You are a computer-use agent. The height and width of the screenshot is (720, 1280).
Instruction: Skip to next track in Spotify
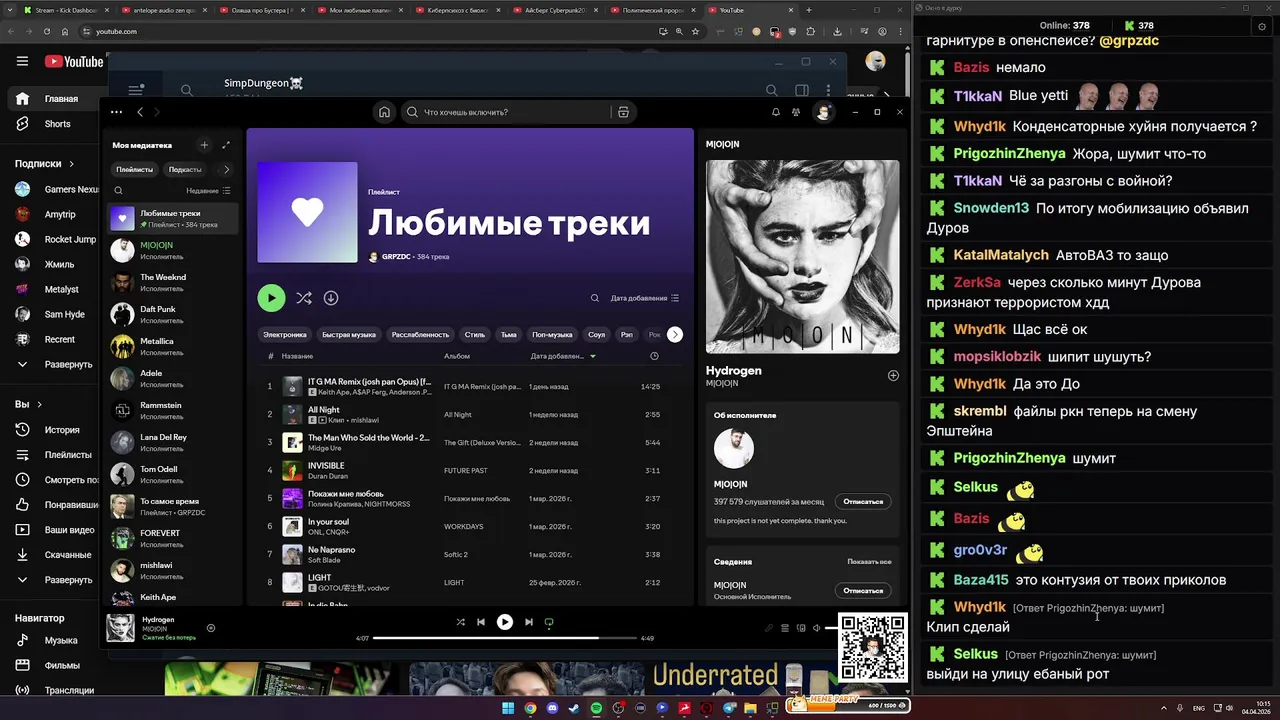pos(529,622)
